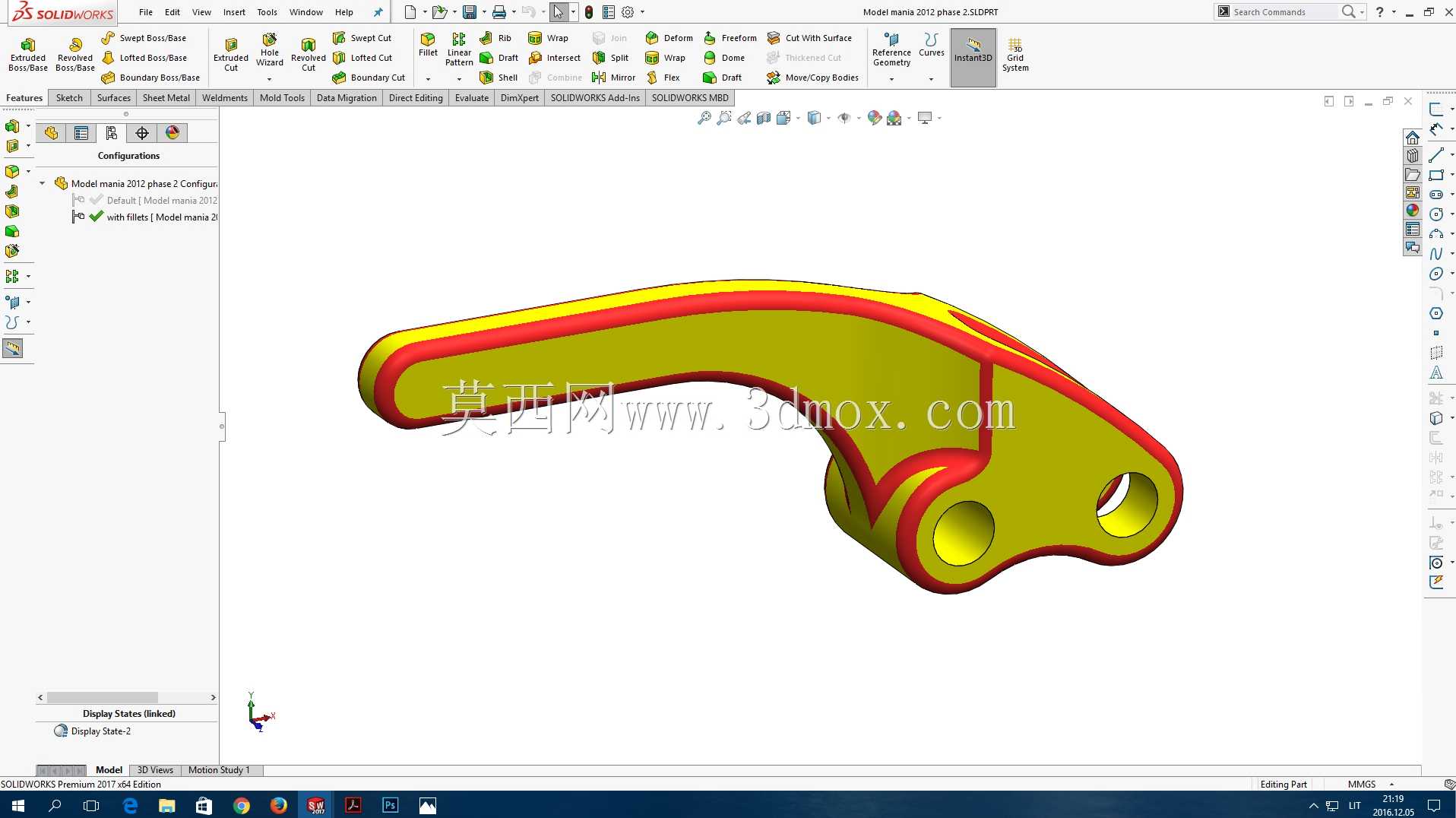The image size is (1456, 818).
Task: Click Cut With Surface tool
Action: point(810,38)
